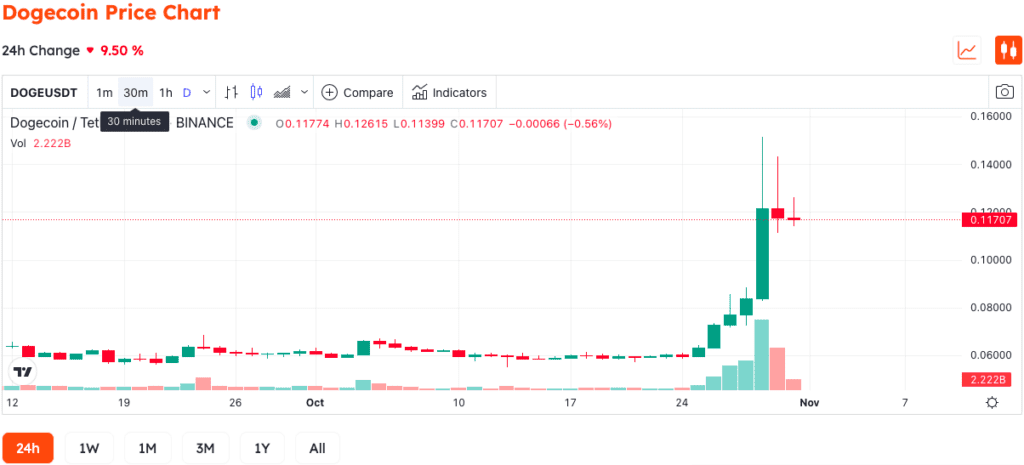Open chart settings gear icon
The image size is (1024, 465).
[992, 403]
